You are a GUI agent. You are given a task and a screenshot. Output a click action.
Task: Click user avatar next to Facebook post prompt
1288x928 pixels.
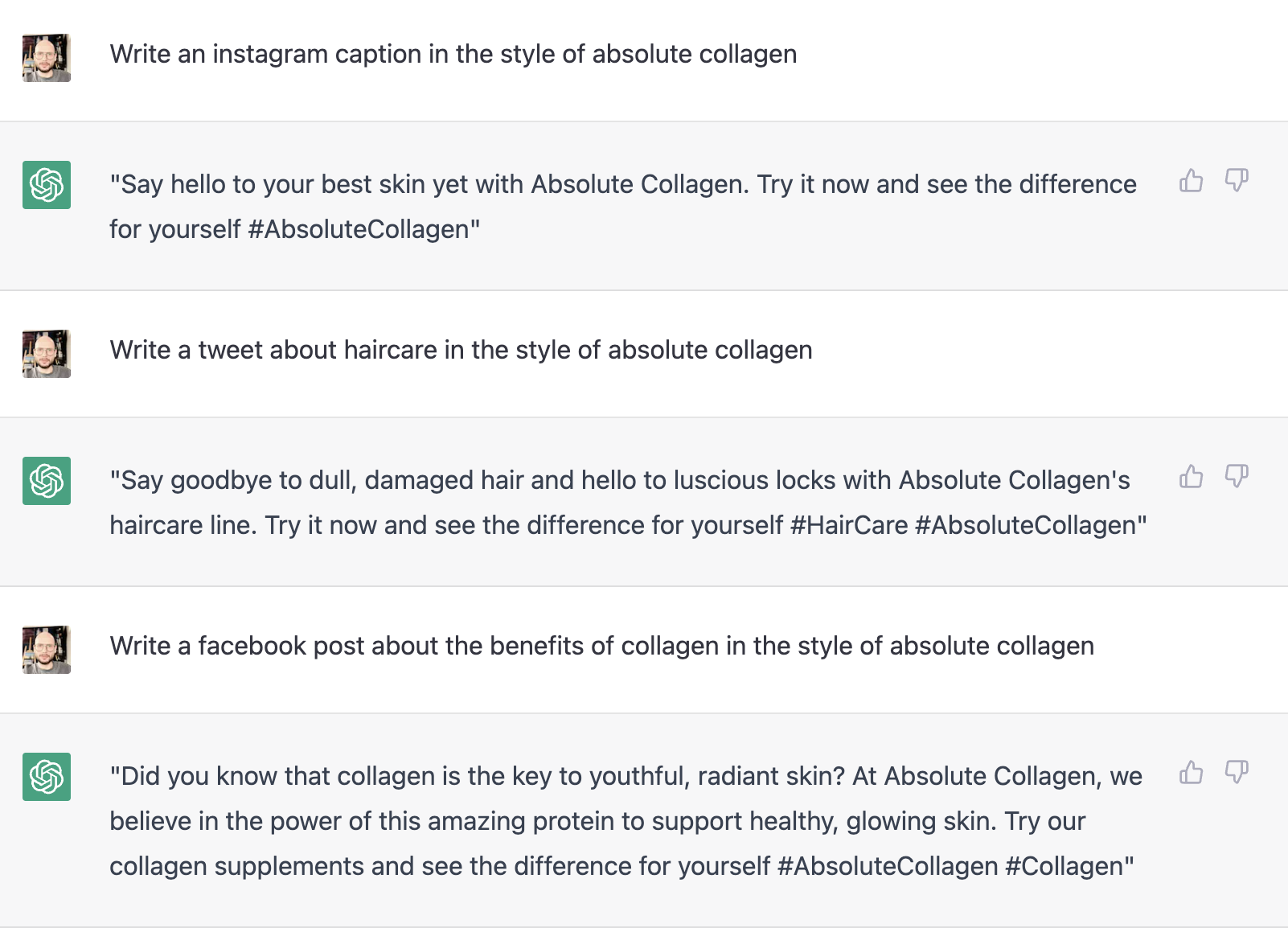click(47, 650)
